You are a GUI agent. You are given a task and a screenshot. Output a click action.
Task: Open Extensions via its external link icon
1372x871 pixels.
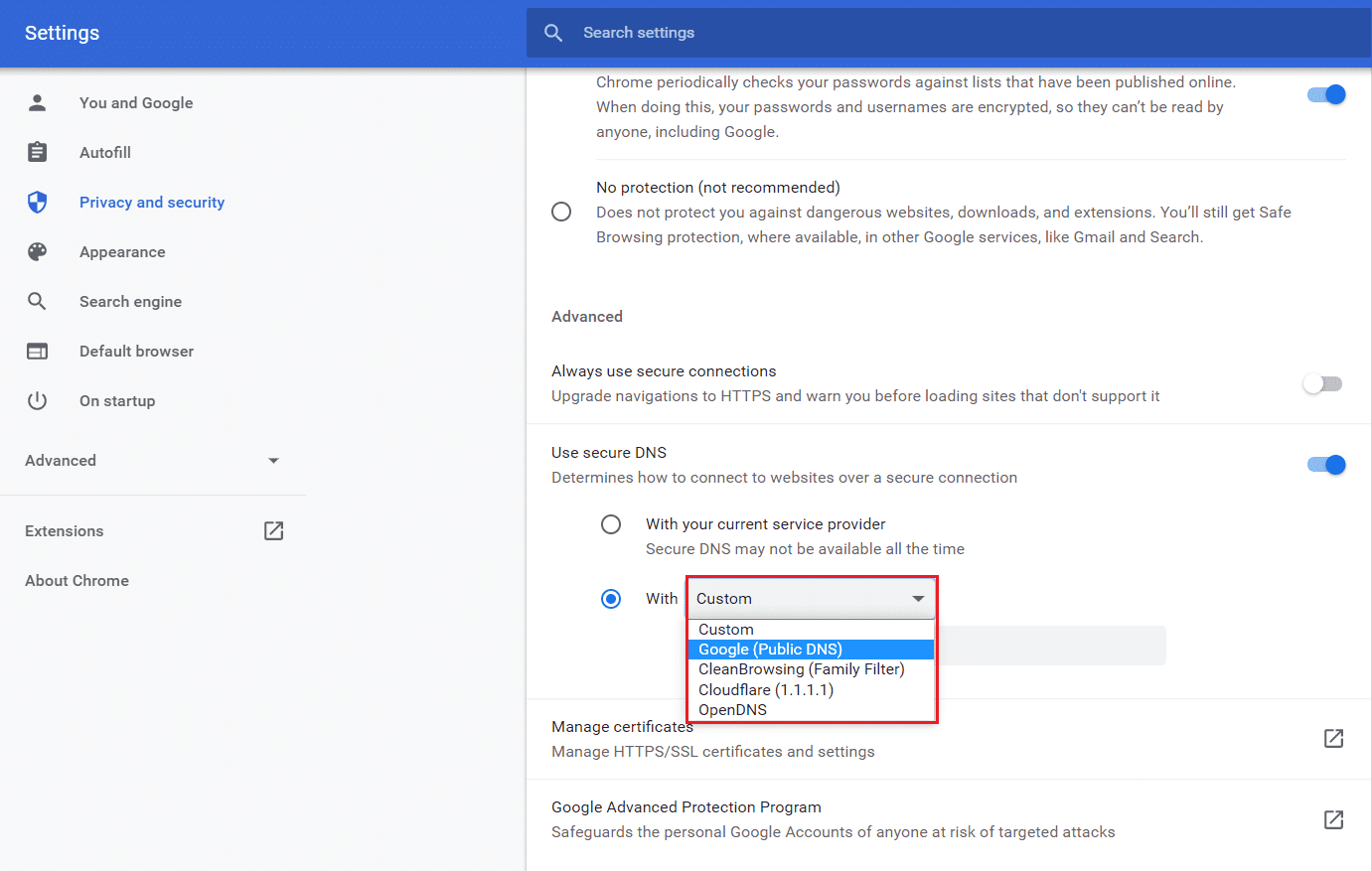coord(273,530)
